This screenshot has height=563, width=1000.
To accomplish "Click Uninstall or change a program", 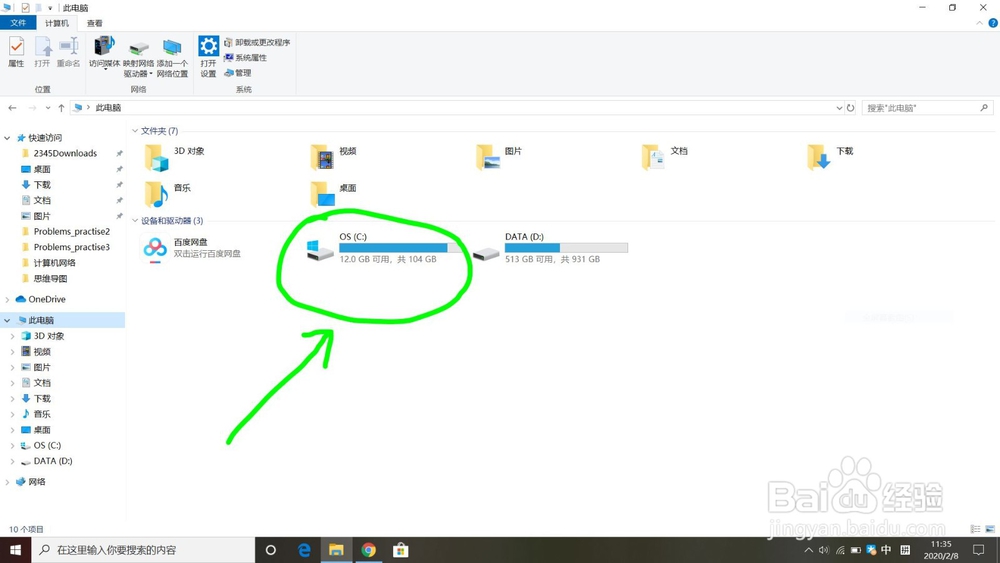I will pos(257,42).
